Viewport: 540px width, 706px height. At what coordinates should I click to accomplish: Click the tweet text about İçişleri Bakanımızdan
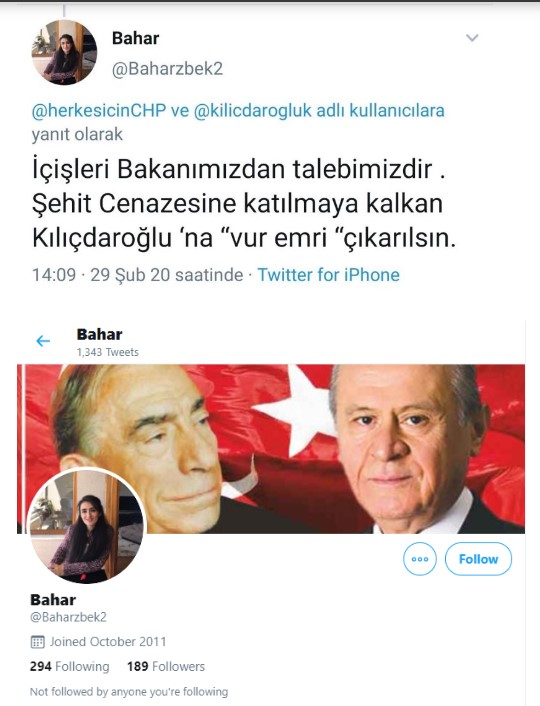tap(244, 204)
